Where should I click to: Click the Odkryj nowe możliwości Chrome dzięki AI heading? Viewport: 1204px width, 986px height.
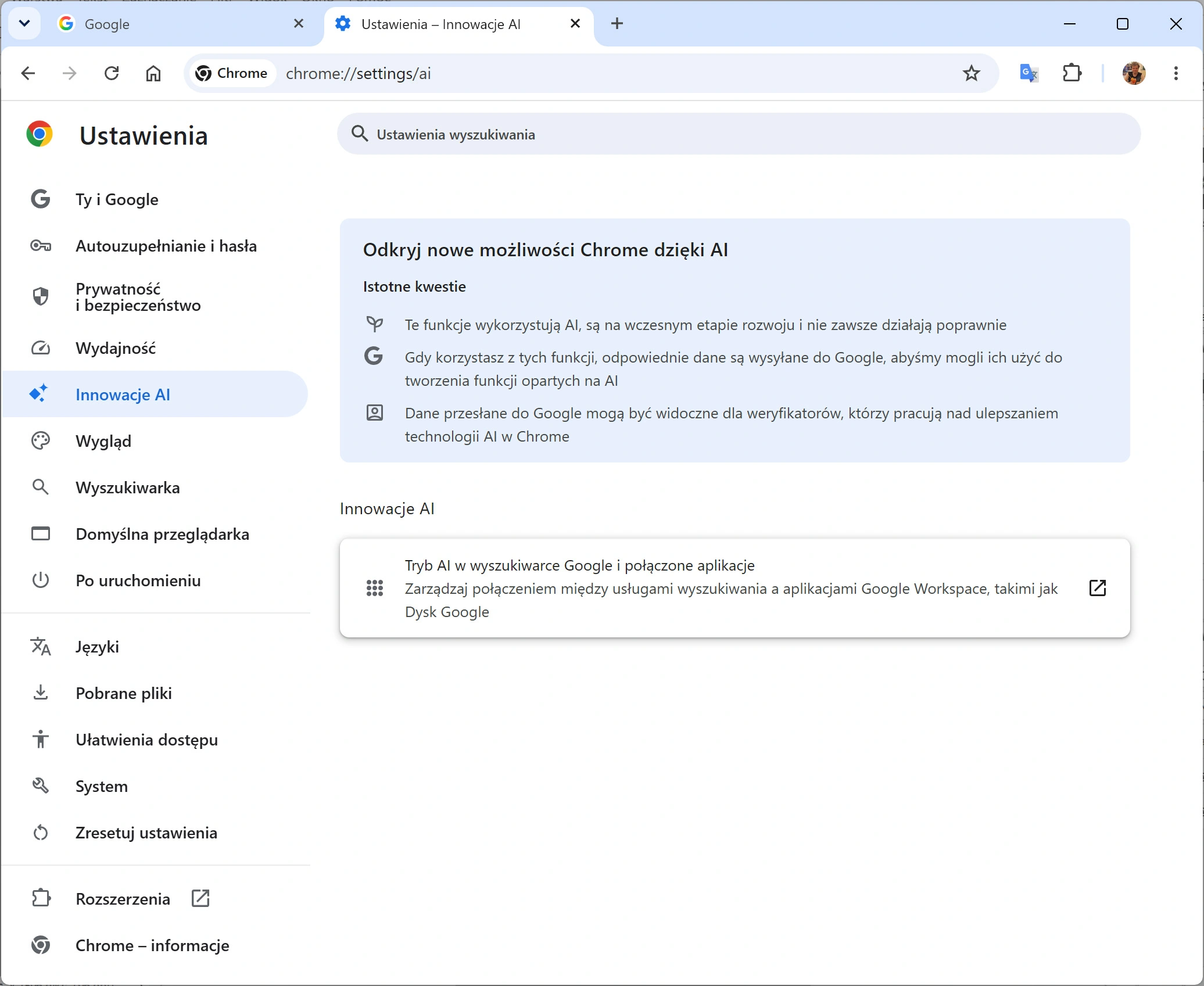pos(546,250)
